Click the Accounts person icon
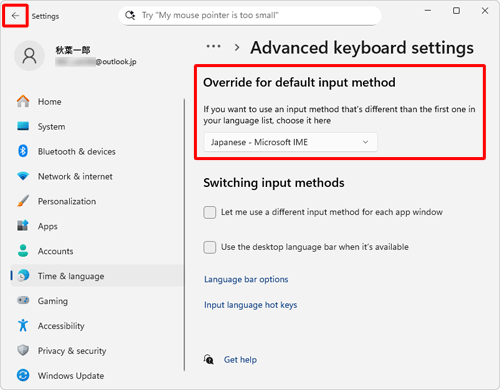Viewport: 500px width, 390px height. coord(23,251)
